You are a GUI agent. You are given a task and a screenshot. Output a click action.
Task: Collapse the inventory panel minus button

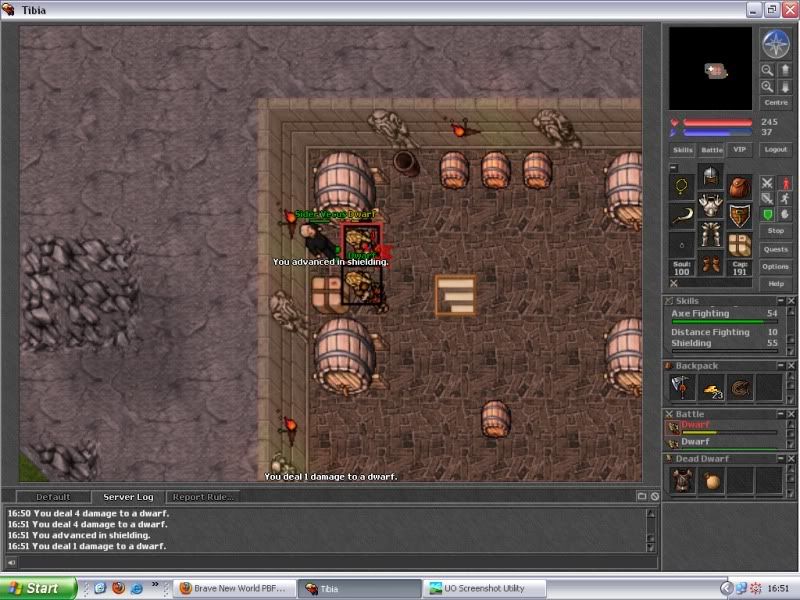pyautogui.click(x=673, y=167)
